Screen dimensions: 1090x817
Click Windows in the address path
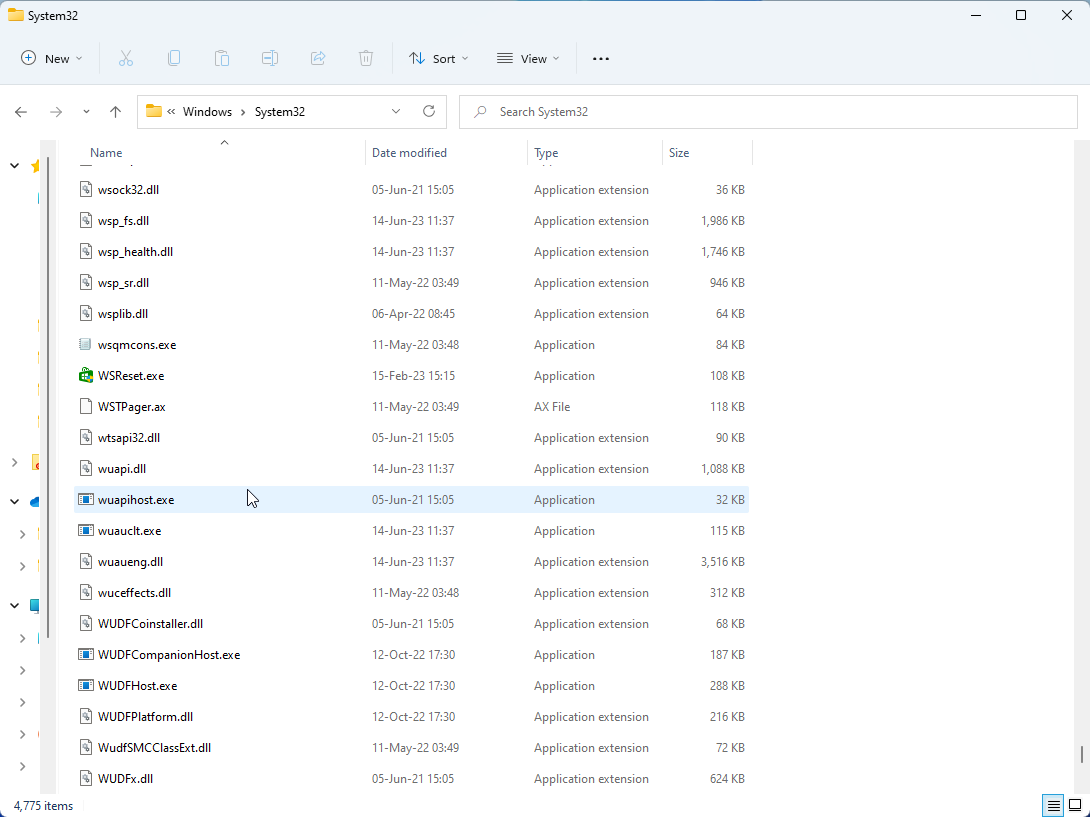[207, 111]
